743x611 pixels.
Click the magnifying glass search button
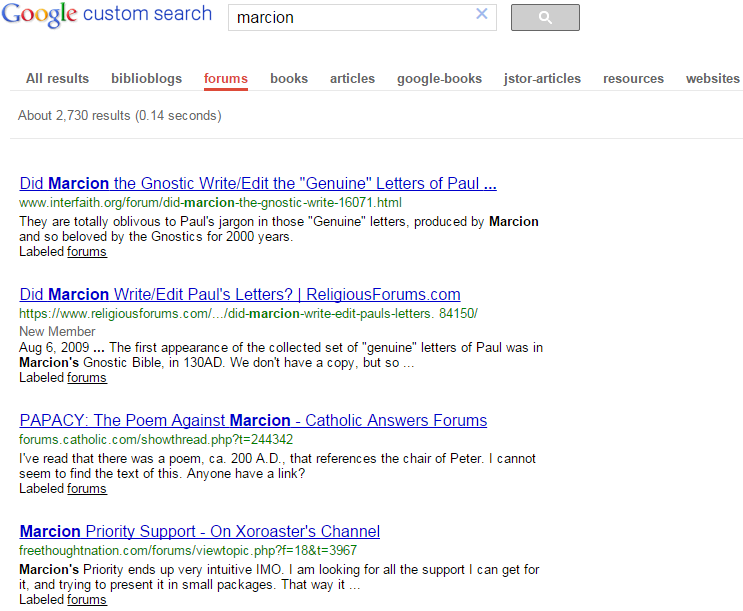545,18
